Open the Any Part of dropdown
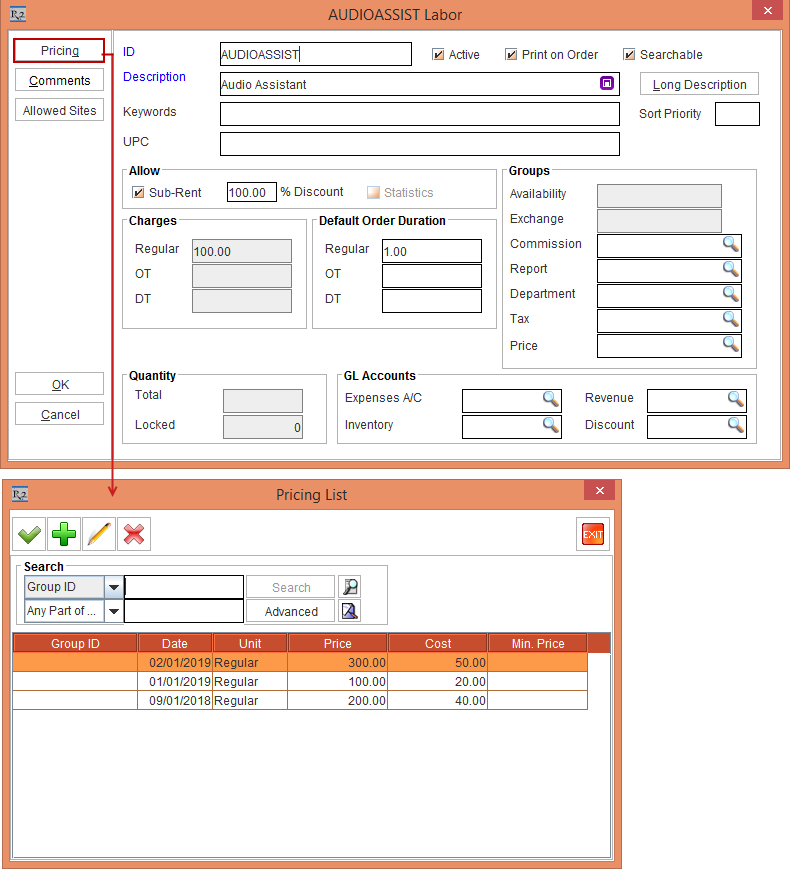 tap(114, 612)
